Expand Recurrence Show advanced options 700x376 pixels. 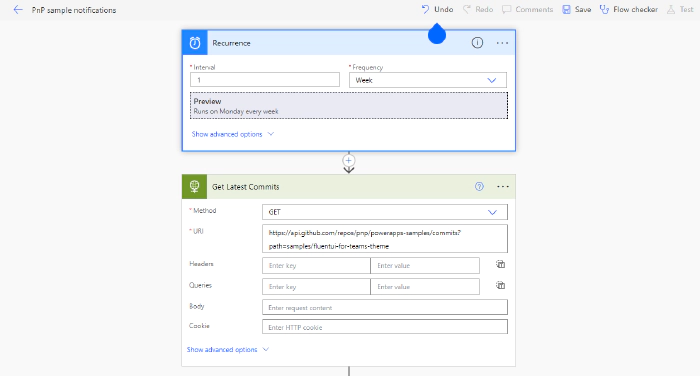pyautogui.click(x=233, y=134)
